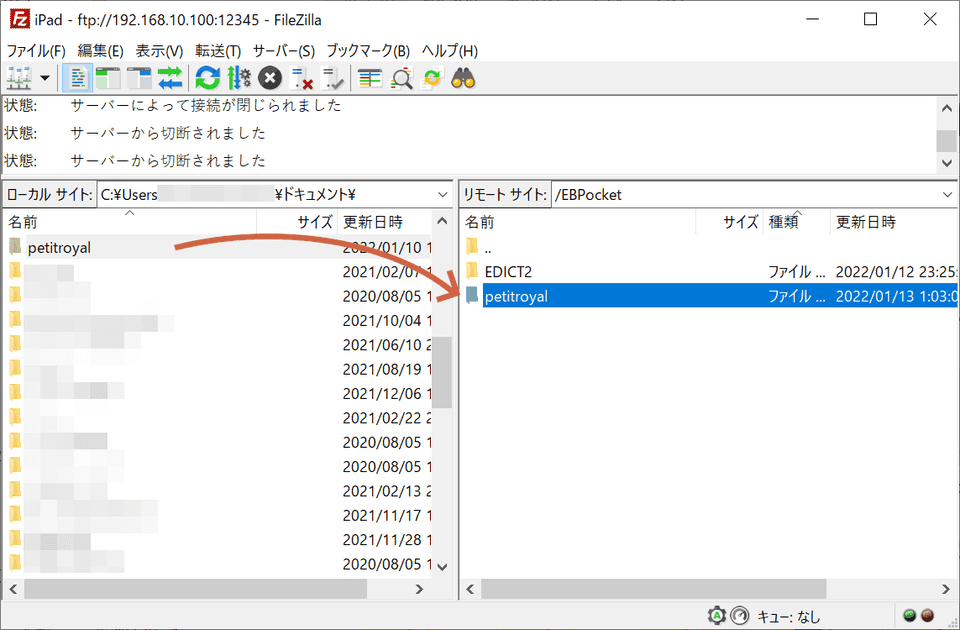
Task: Search for remote files with the binoculars tool
Action: [x=463, y=77]
